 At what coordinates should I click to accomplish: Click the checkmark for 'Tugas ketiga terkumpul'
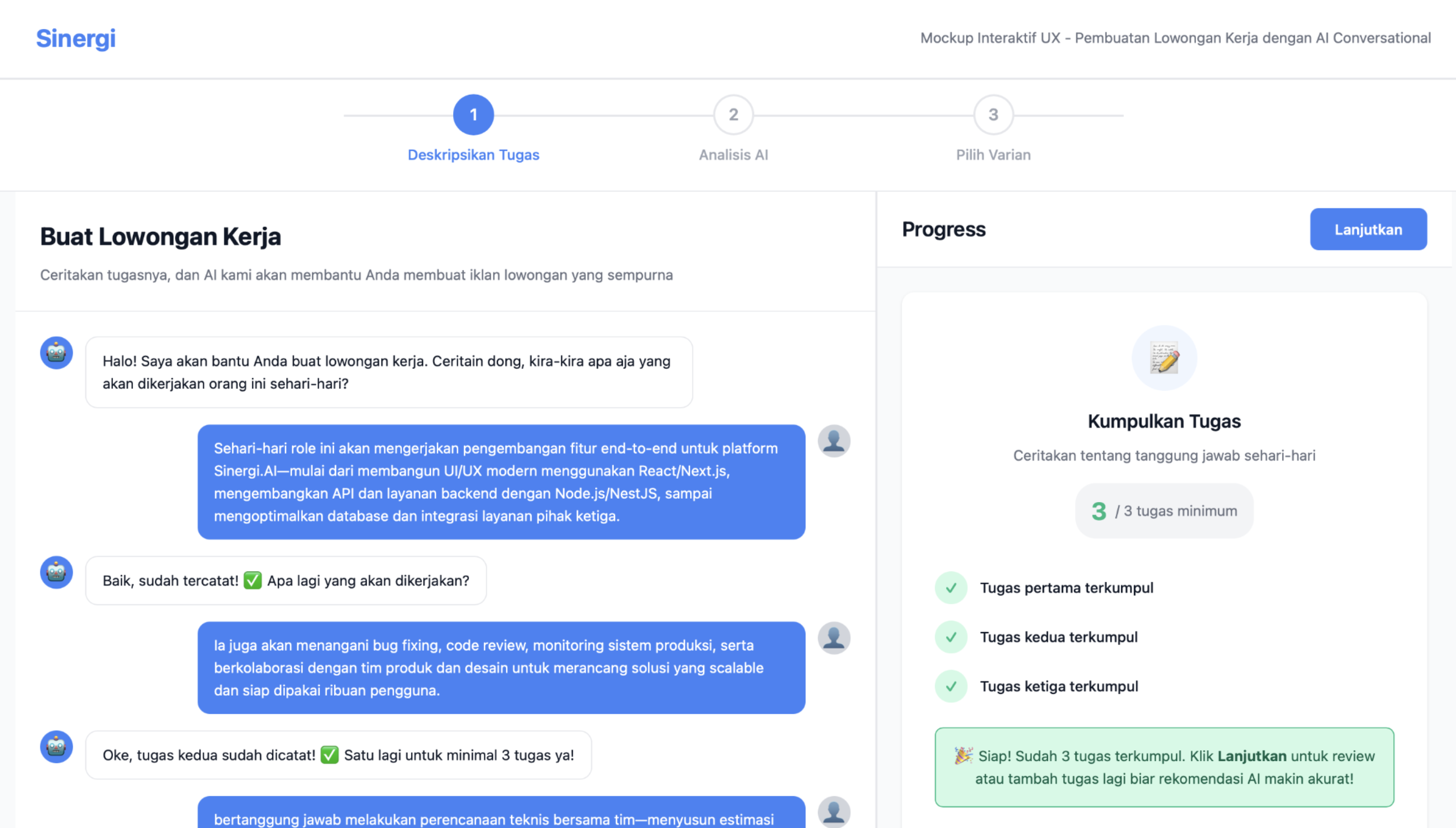(x=951, y=687)
